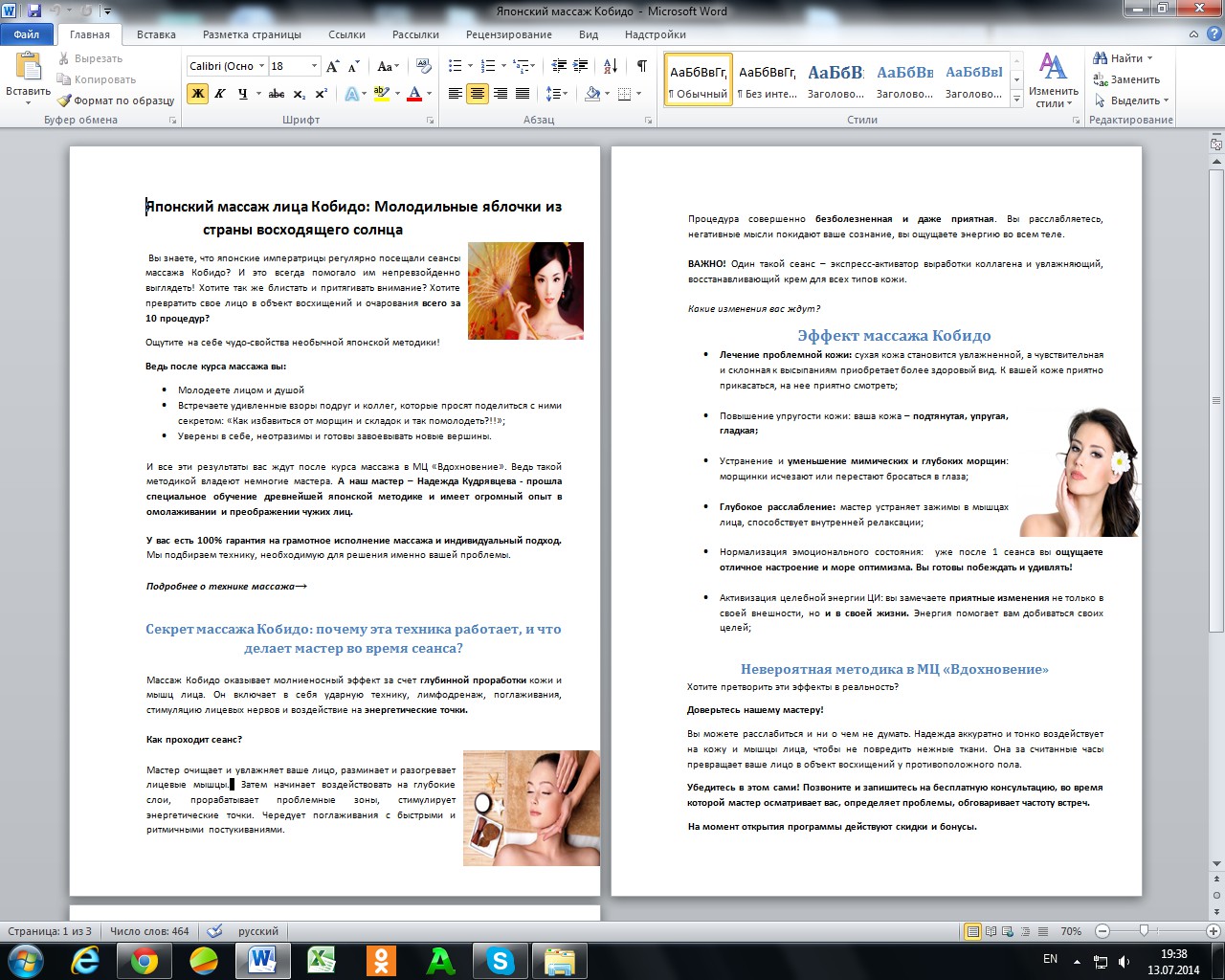Viewport: 1225px width, 980px height.
Task: Switch to Web Layout view
Action: click(1006, 931)
